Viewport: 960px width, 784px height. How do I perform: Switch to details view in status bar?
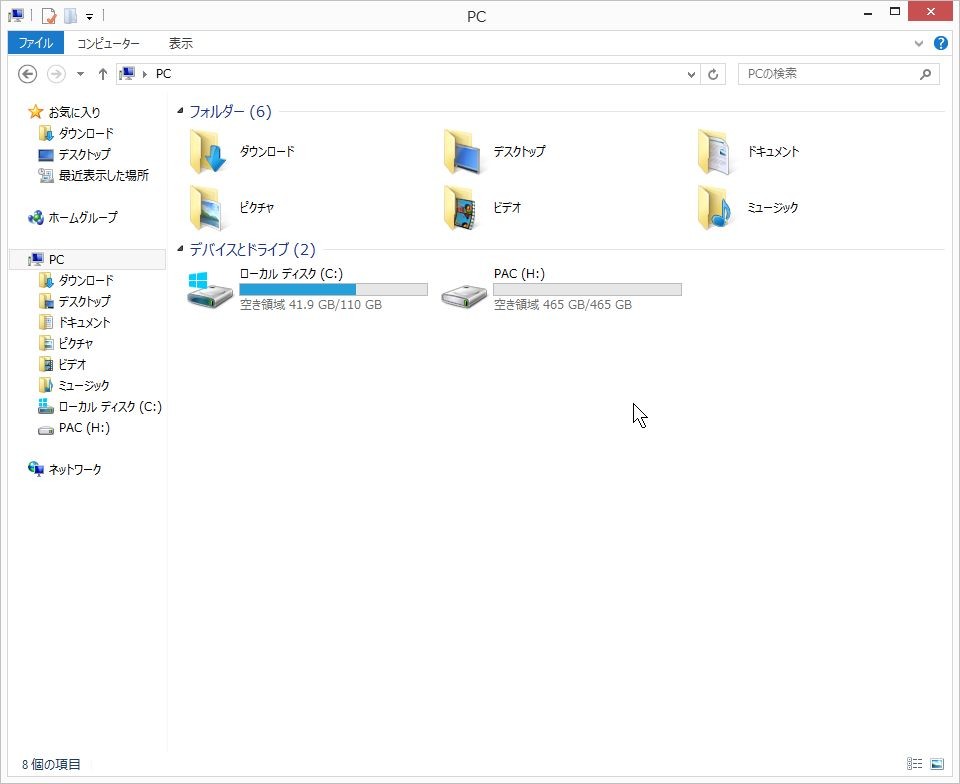pyautogui.click(x=914, y=763)
